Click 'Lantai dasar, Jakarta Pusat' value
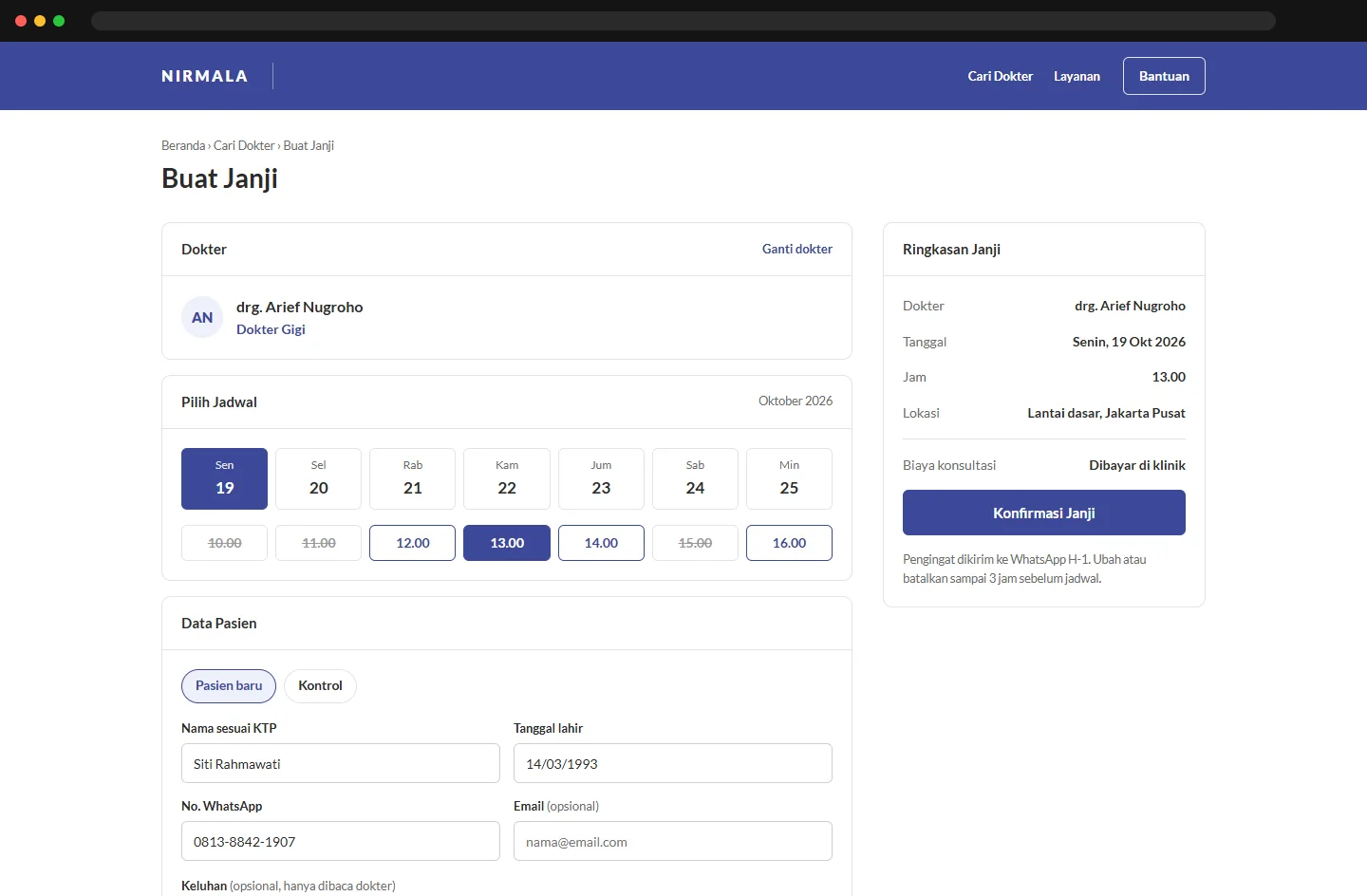Image resolution: width=1367 pixels, height=896 pixels. (1106, 413)
